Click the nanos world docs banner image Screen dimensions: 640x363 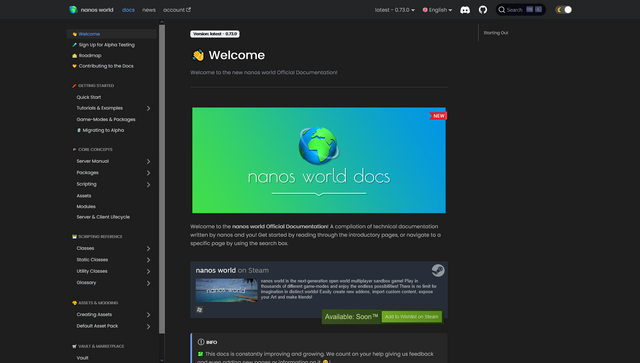[x=319, y=160]
